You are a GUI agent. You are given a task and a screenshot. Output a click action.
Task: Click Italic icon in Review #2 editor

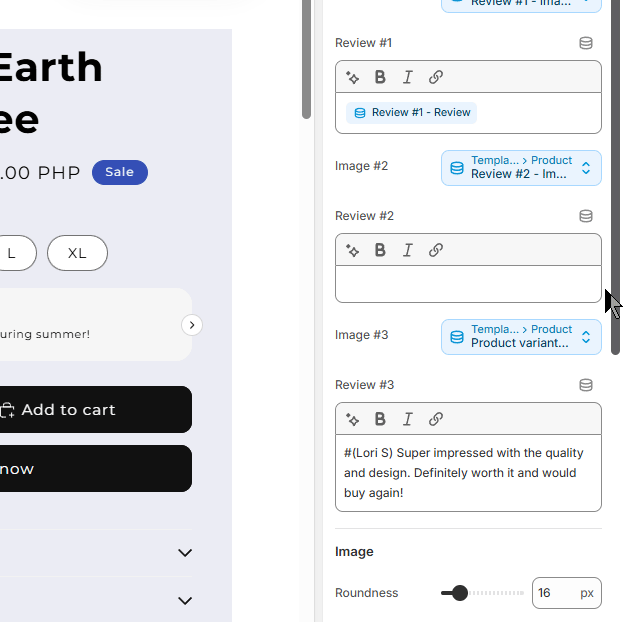408,250
